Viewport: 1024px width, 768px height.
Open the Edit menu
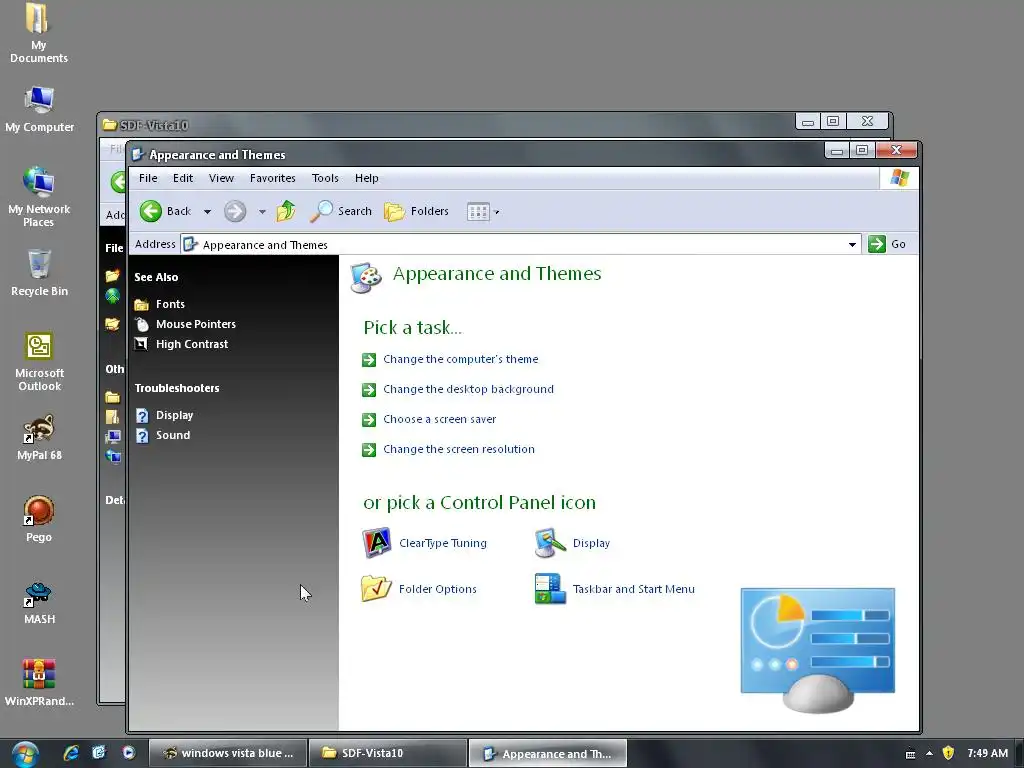(x=183, y=178)
